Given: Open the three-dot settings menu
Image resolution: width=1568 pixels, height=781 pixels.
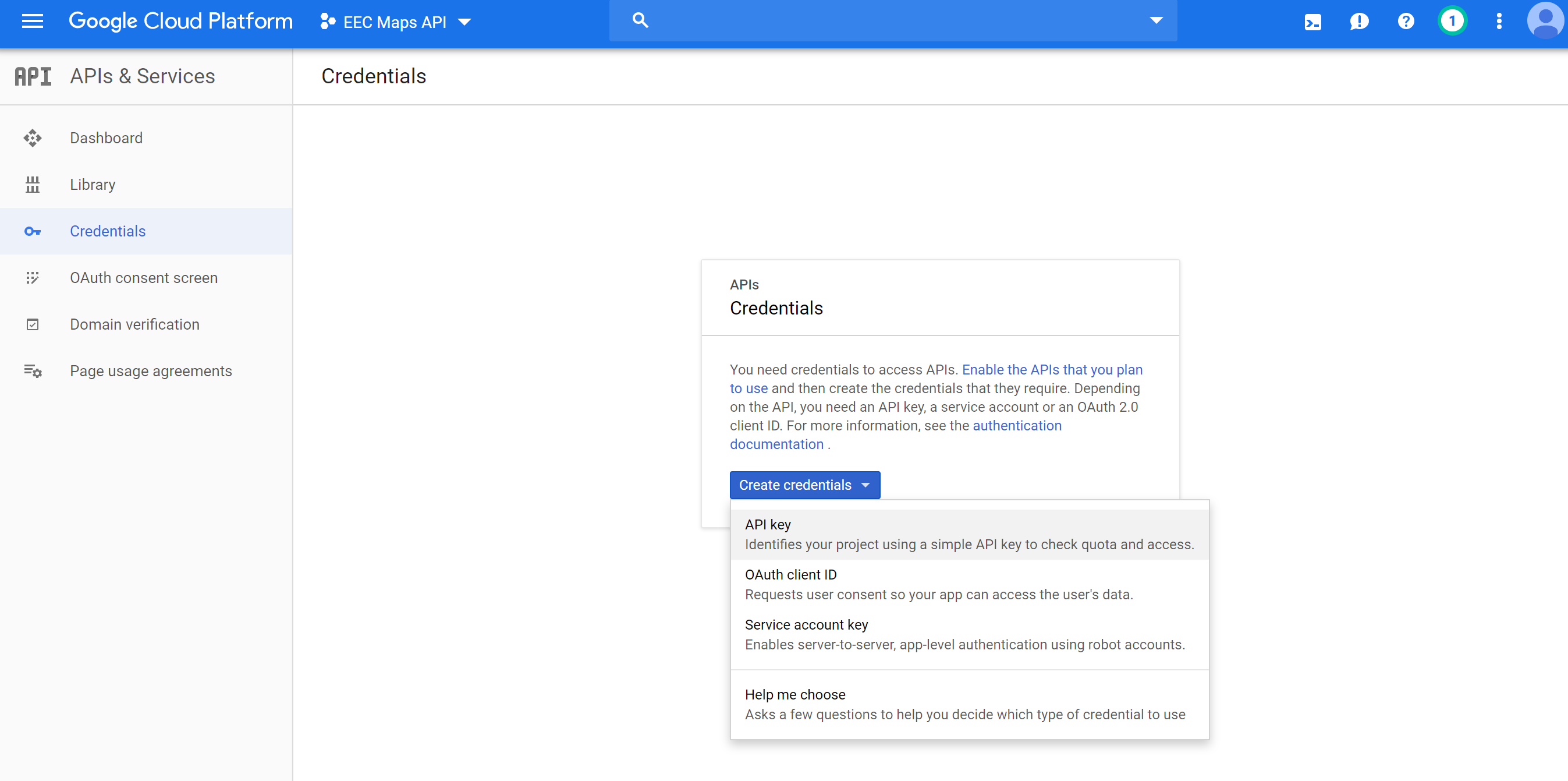Looking at the screenshot, I should click(x=1499, y=22).
